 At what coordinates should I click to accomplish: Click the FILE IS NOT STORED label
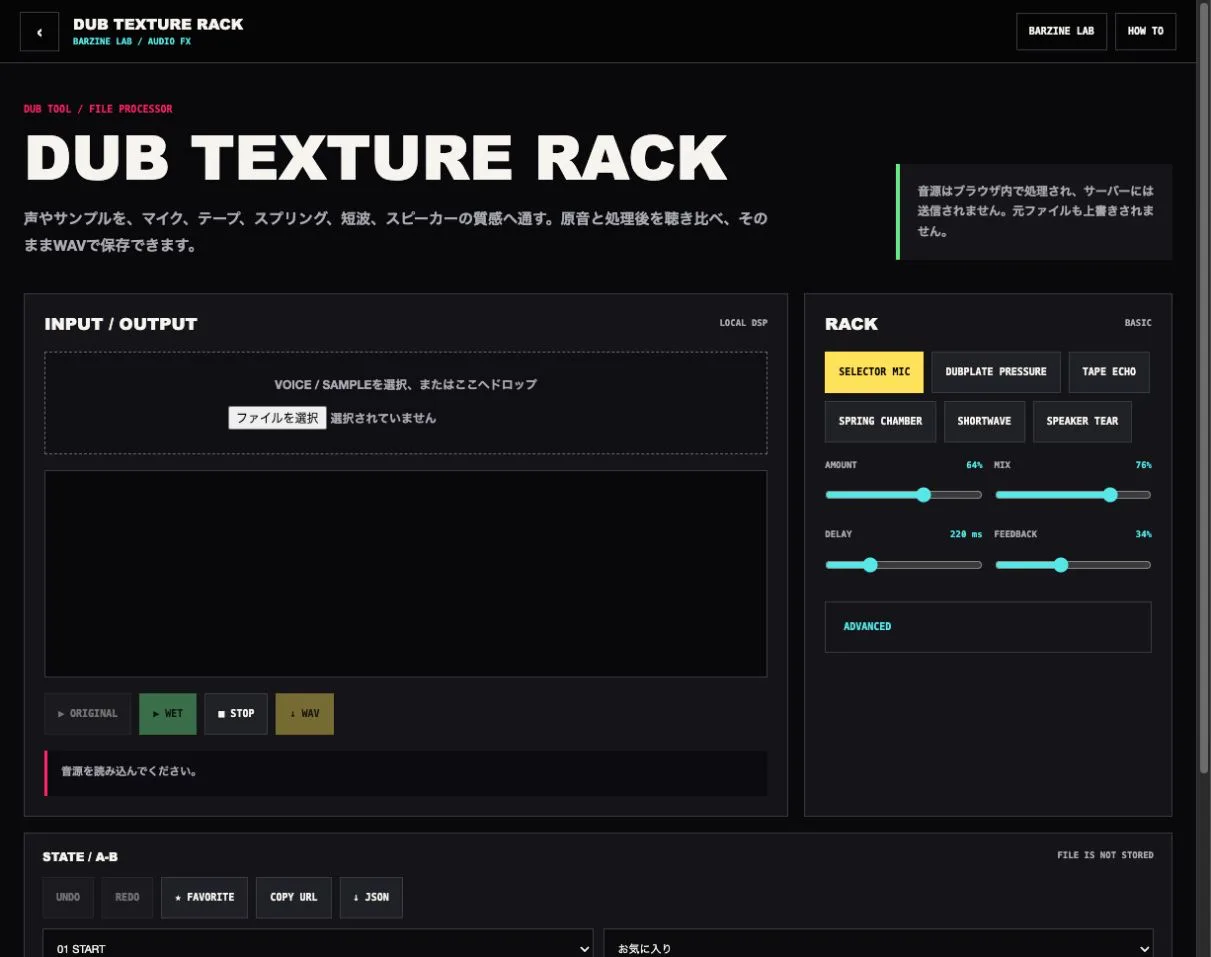[1105, 855]
